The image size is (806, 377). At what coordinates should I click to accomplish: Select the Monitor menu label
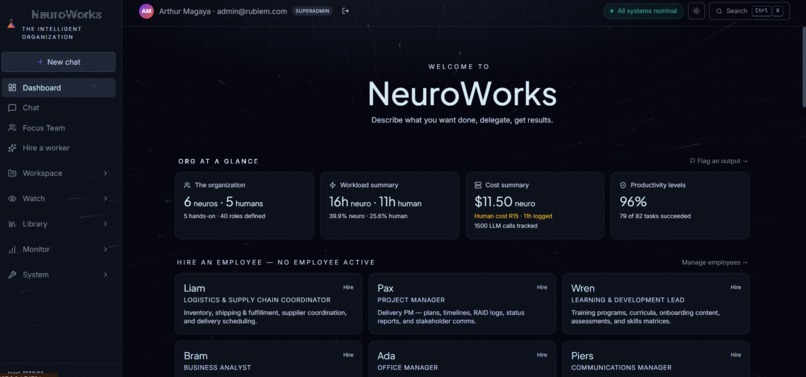[x=36, y=249]
